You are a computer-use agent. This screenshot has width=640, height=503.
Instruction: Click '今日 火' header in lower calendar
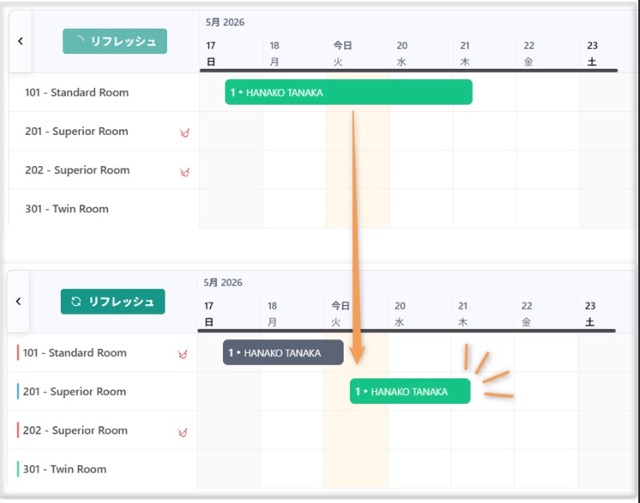pos(340,314)
